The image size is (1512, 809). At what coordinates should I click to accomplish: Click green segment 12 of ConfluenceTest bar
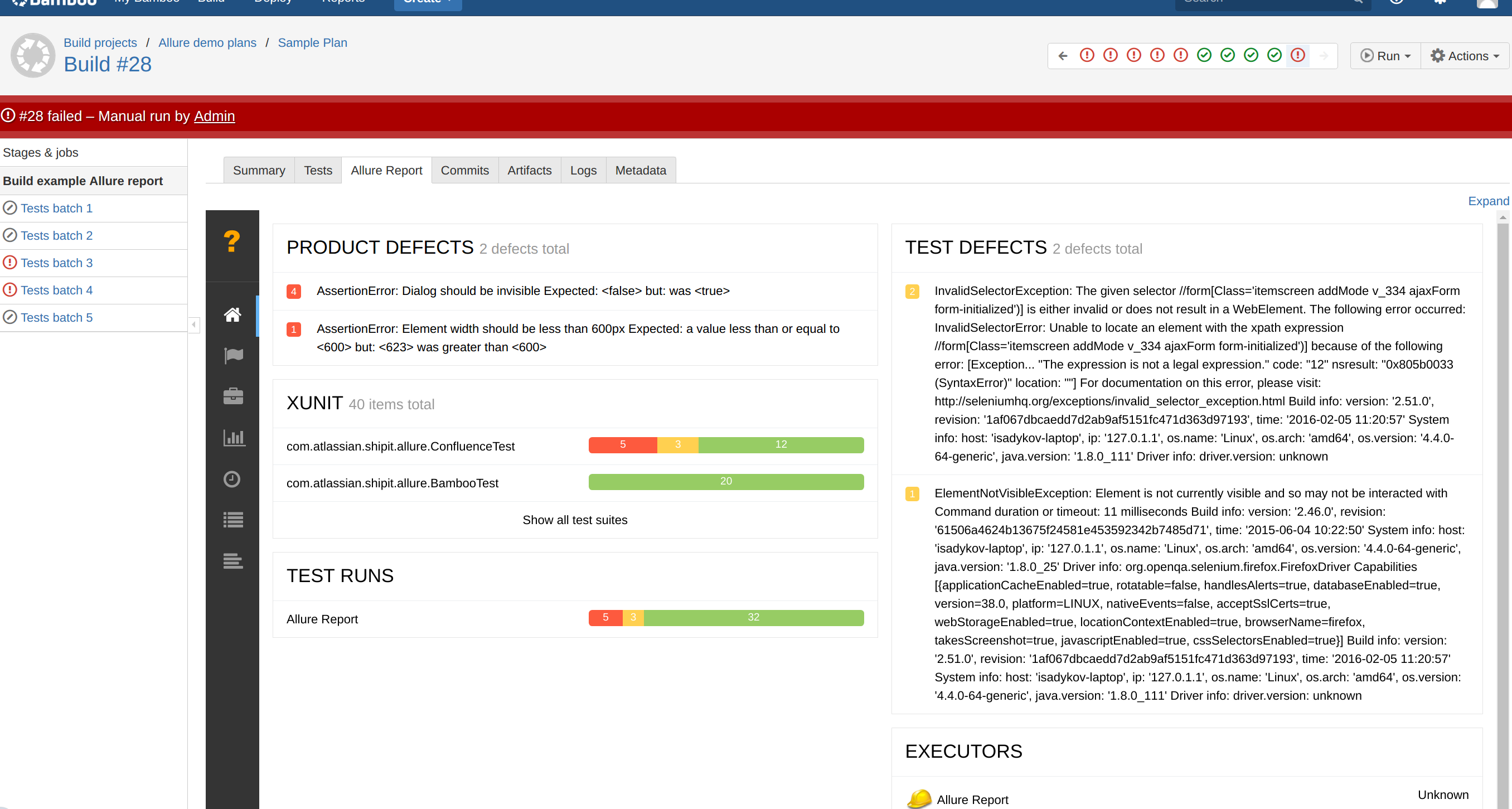click(x=781, y=444)
